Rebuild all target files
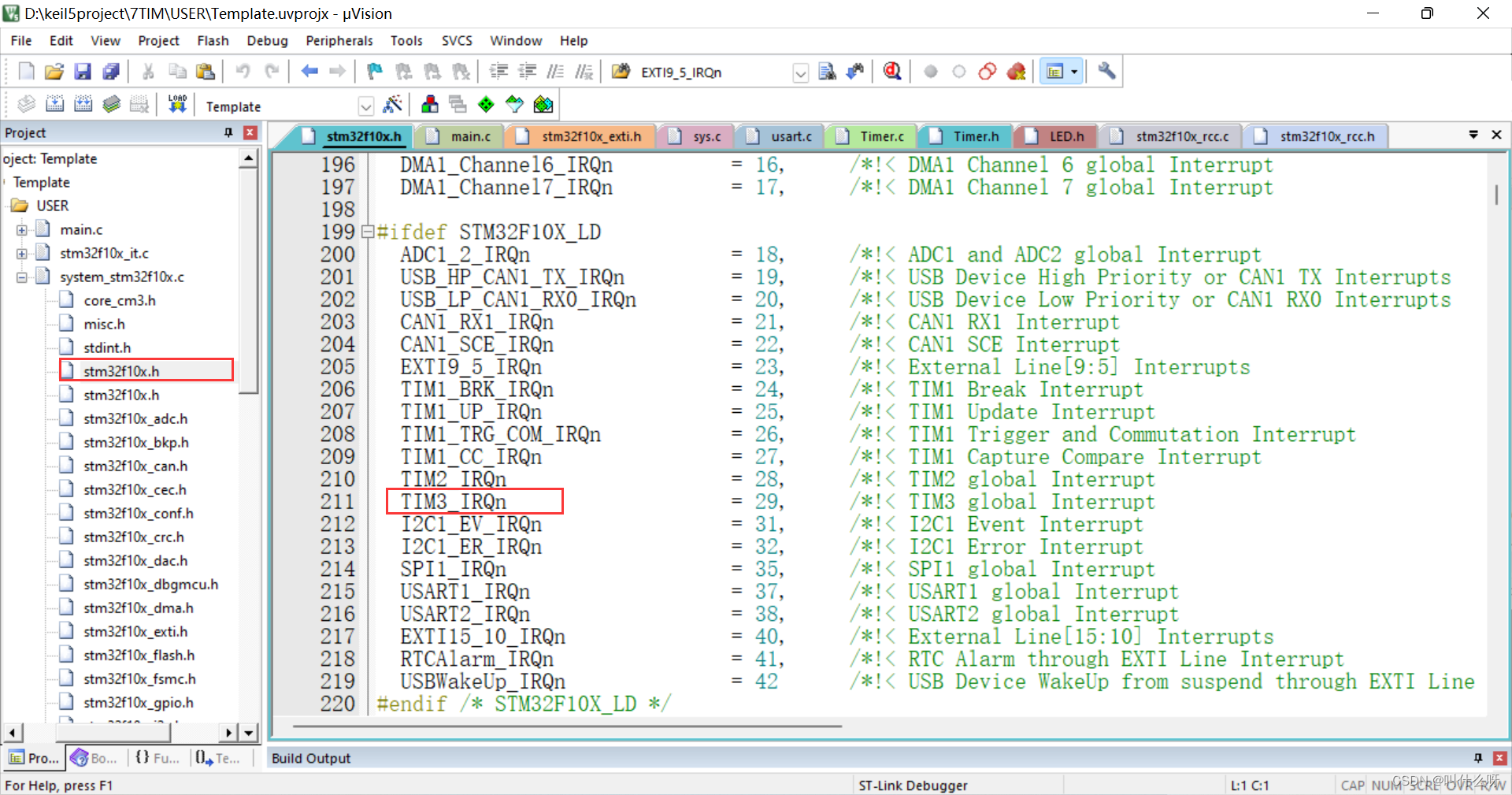The height and width of the screenshot is (795, 1512). [83, 104]
